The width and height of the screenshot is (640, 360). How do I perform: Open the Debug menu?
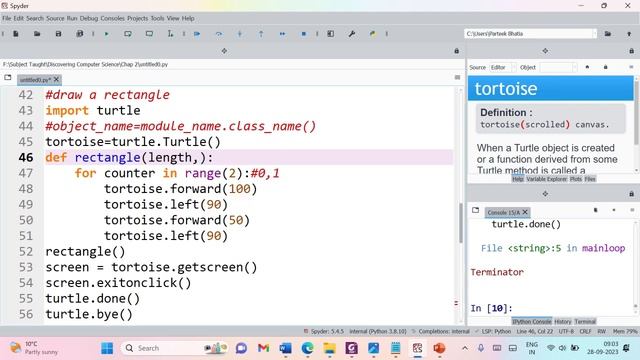tap(89, 18)
